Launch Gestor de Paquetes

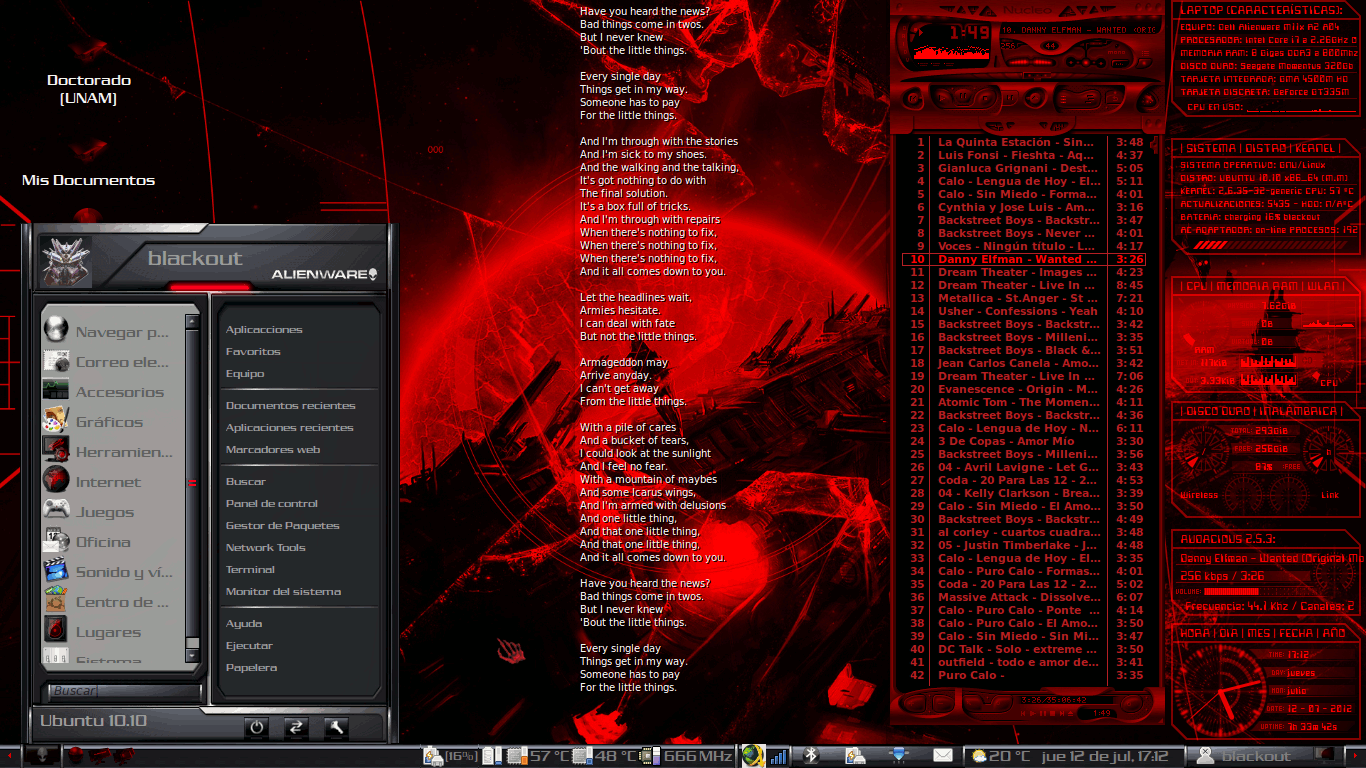coord(283,526)
